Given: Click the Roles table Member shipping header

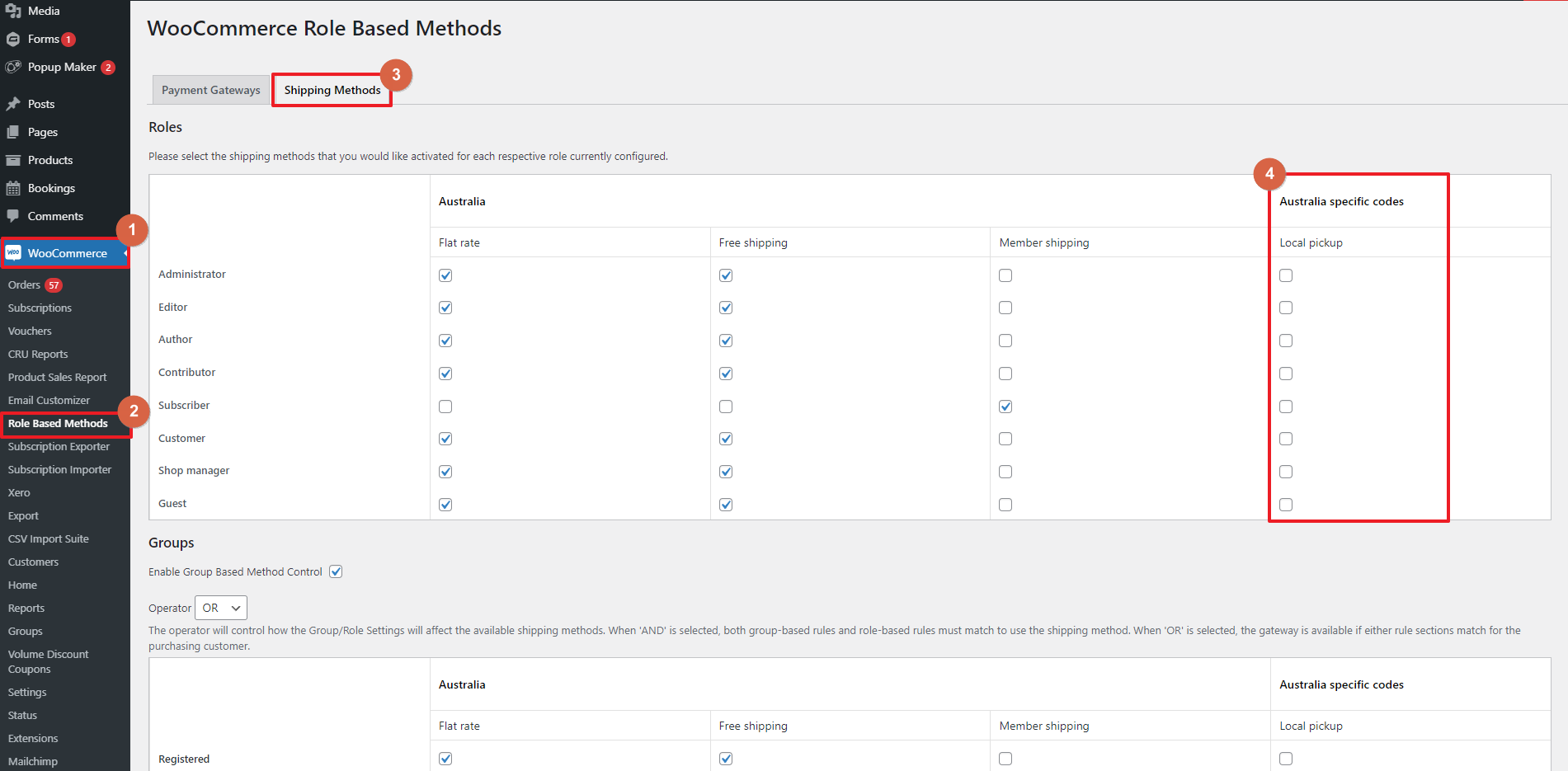Looking at the screenshot, I should (1044, 242).
